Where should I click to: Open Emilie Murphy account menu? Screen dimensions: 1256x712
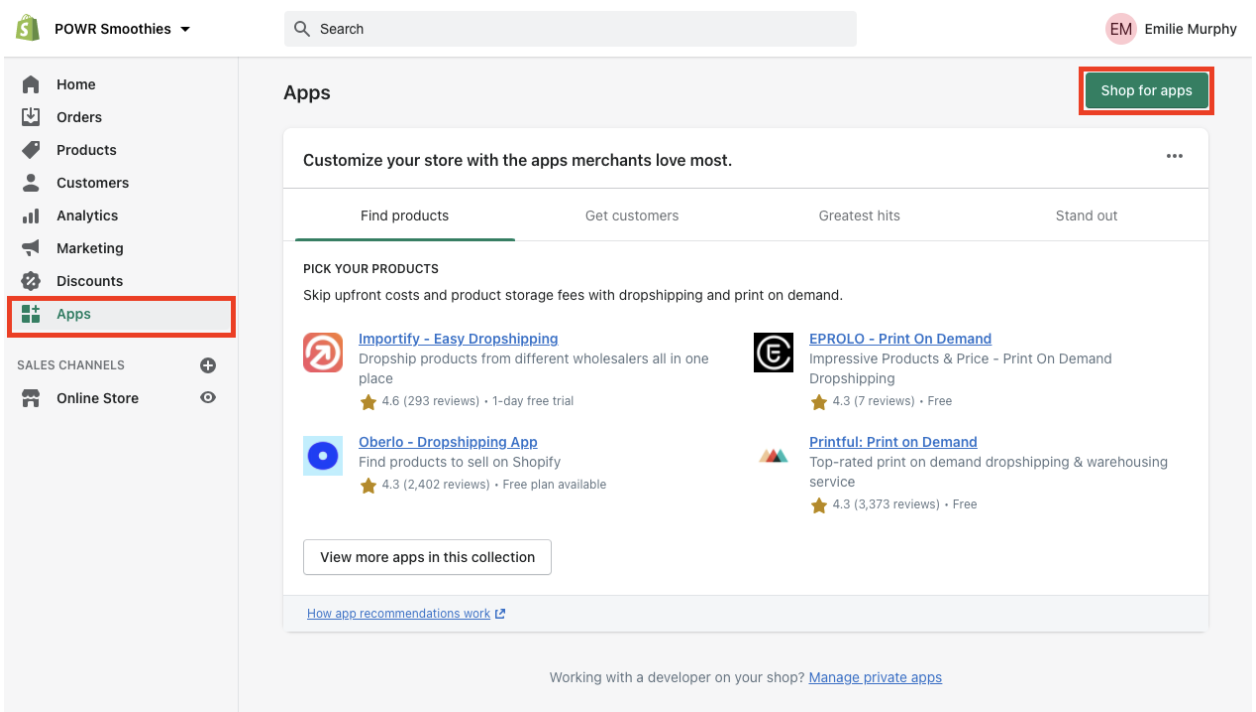tap(1190, 29)
